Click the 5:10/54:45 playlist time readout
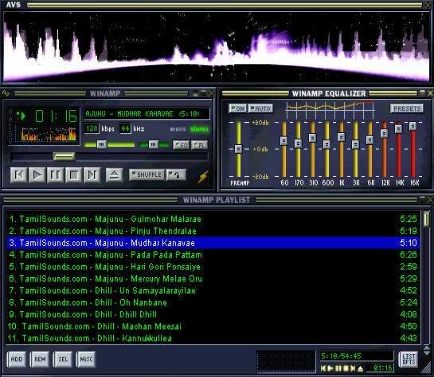 point(356,356)
